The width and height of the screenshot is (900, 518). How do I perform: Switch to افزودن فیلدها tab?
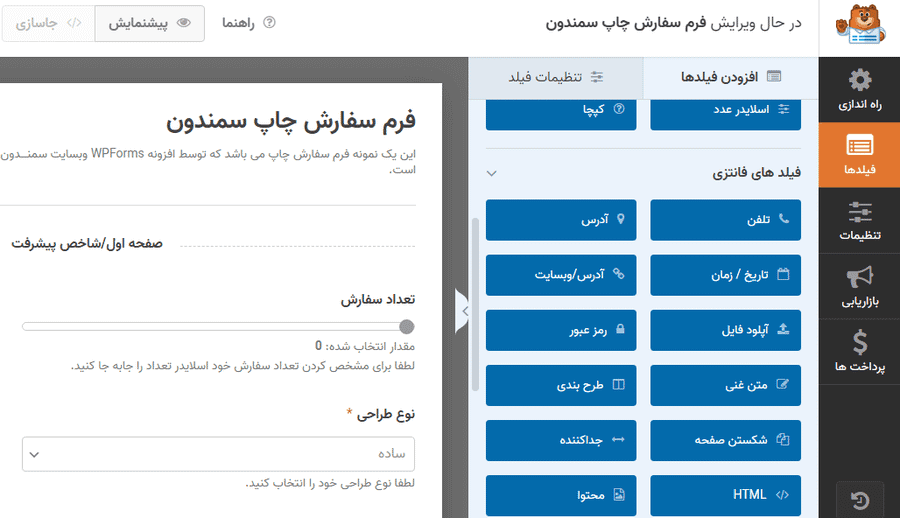pos(731,77)
